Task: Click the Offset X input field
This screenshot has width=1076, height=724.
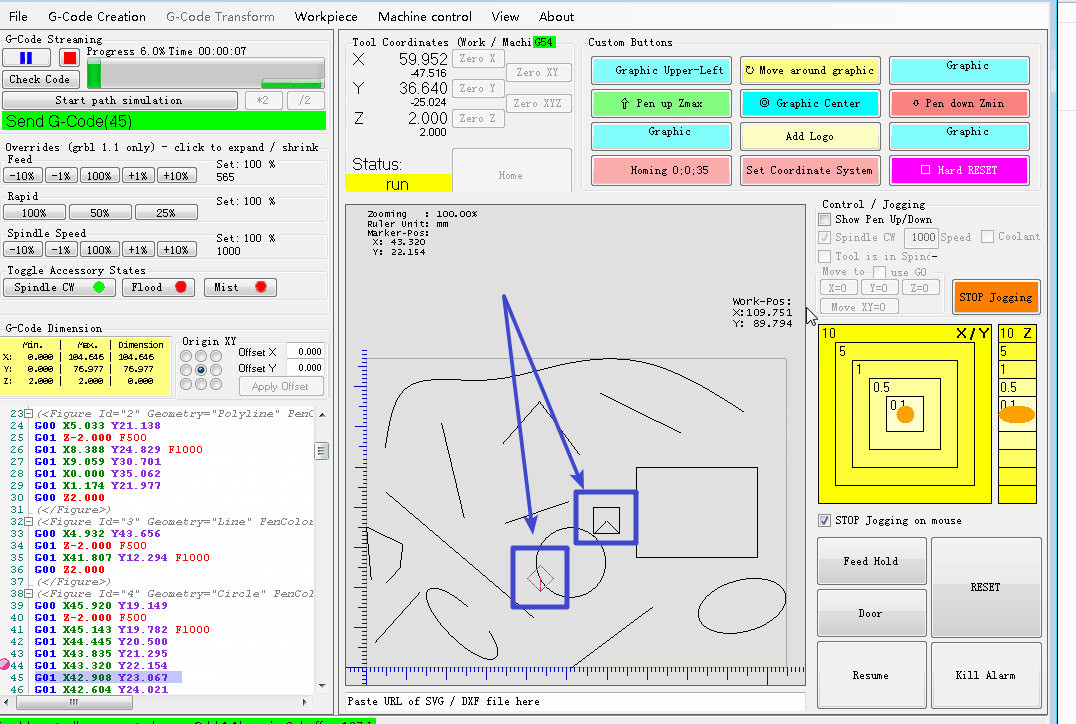Action: pos(305,352)
